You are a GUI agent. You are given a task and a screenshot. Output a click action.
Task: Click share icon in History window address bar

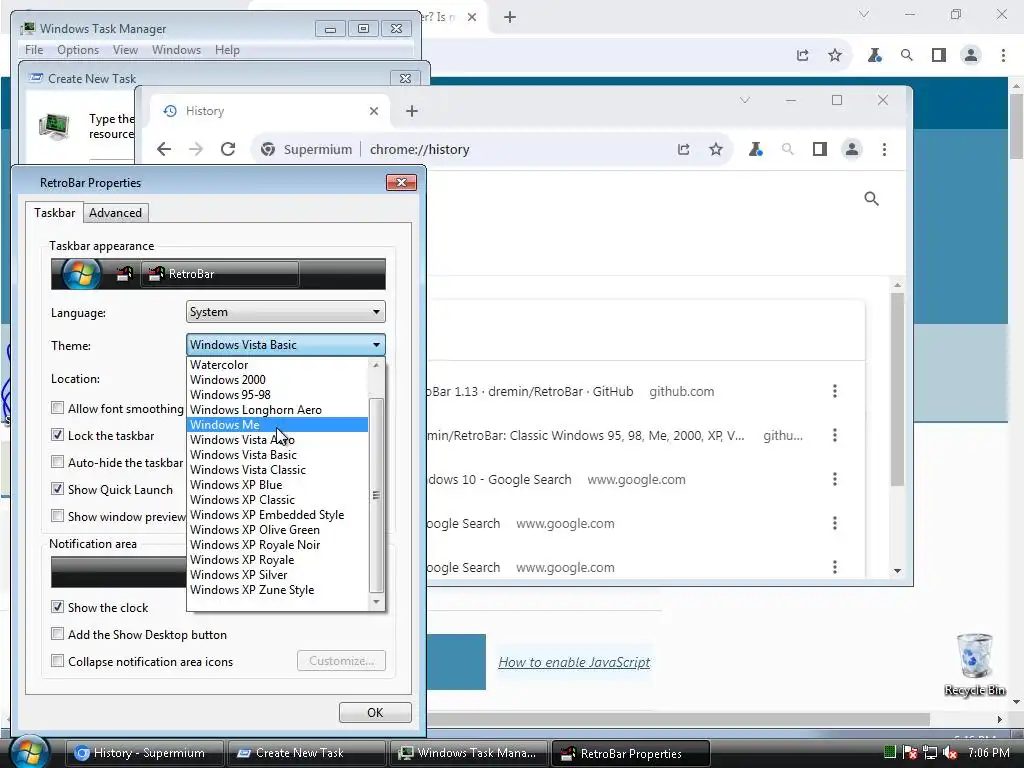[x=683, y=150]
